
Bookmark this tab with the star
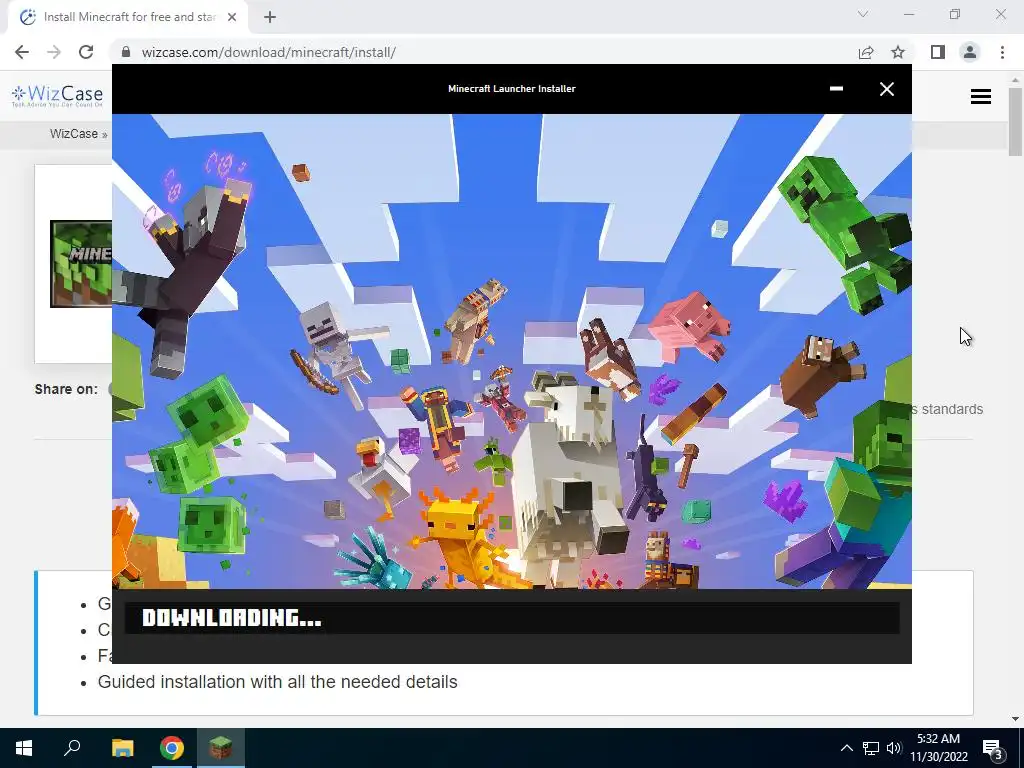click(x=898, y=52)
